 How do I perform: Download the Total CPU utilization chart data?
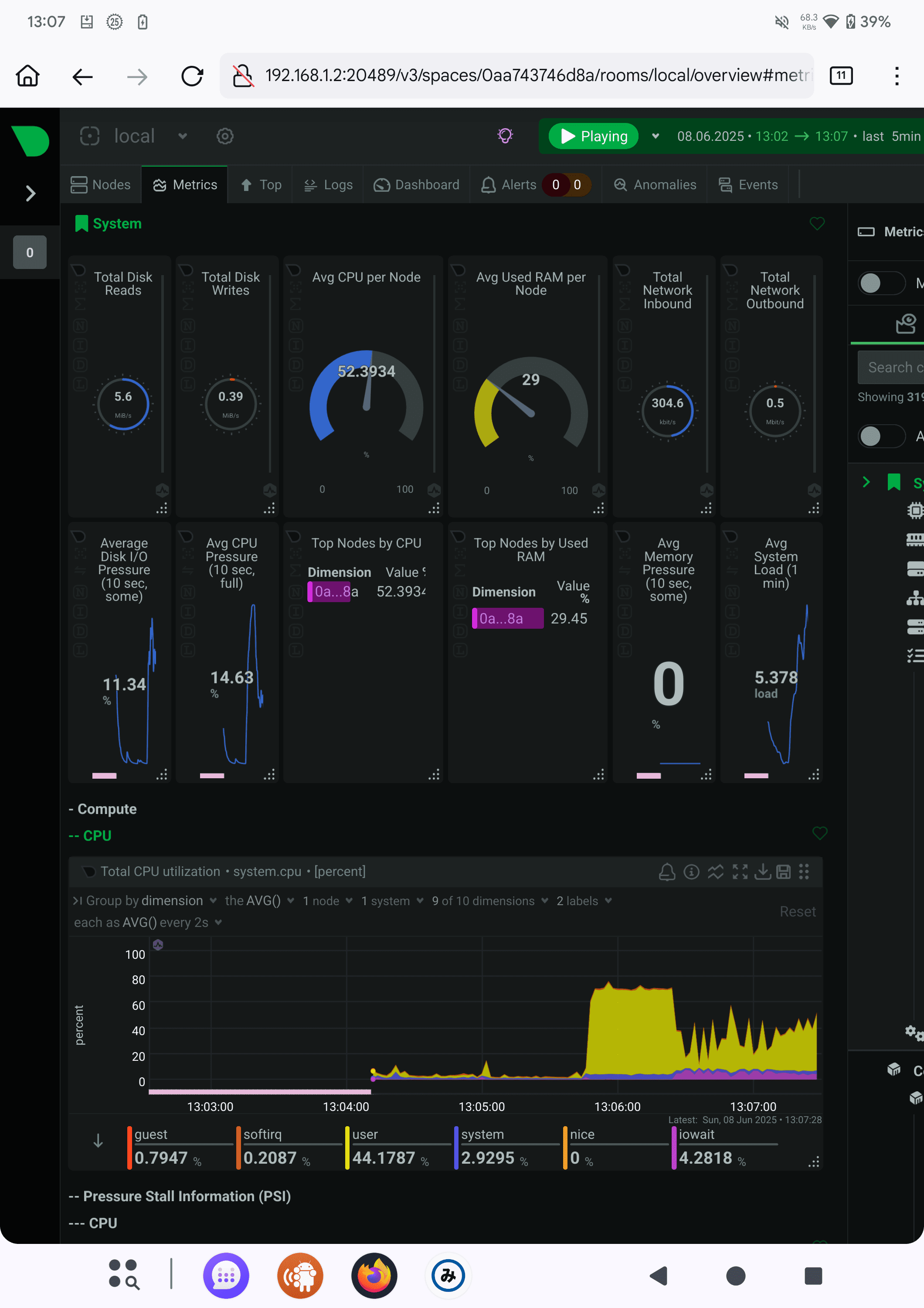point(762,872)
